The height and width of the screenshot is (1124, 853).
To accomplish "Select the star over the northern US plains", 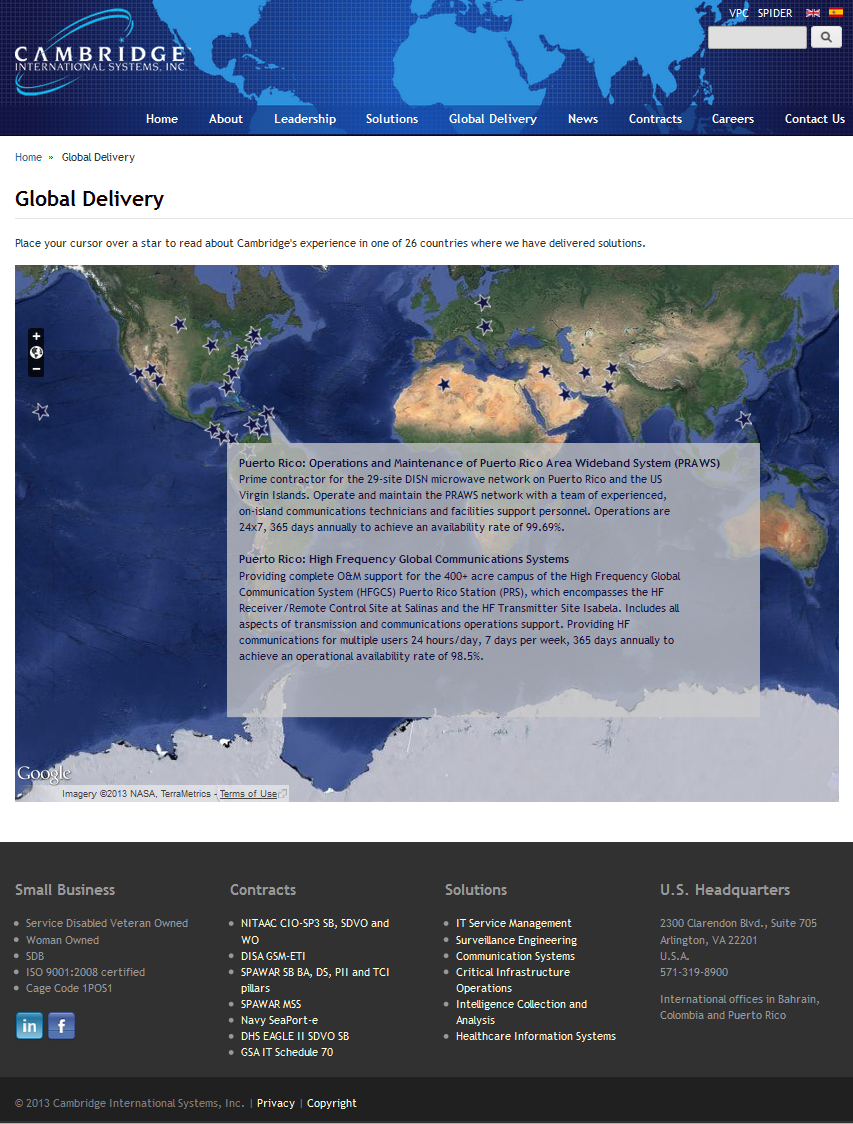I will tap(178, 324).
